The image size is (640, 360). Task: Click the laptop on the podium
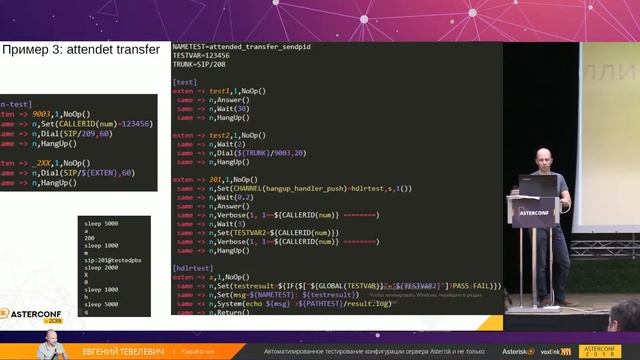point(538,185)
